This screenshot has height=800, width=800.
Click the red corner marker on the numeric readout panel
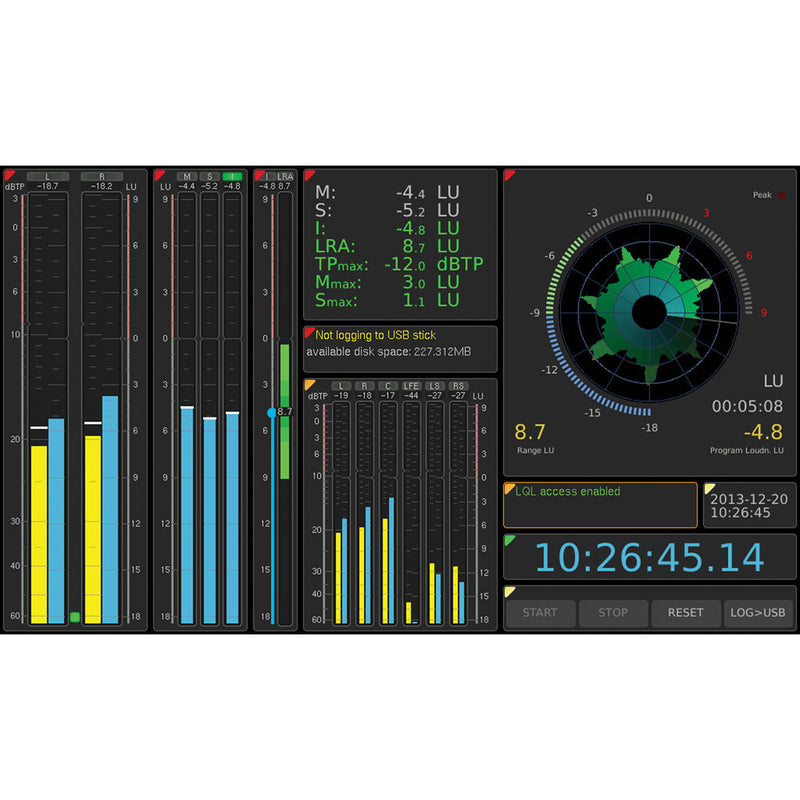309,174
